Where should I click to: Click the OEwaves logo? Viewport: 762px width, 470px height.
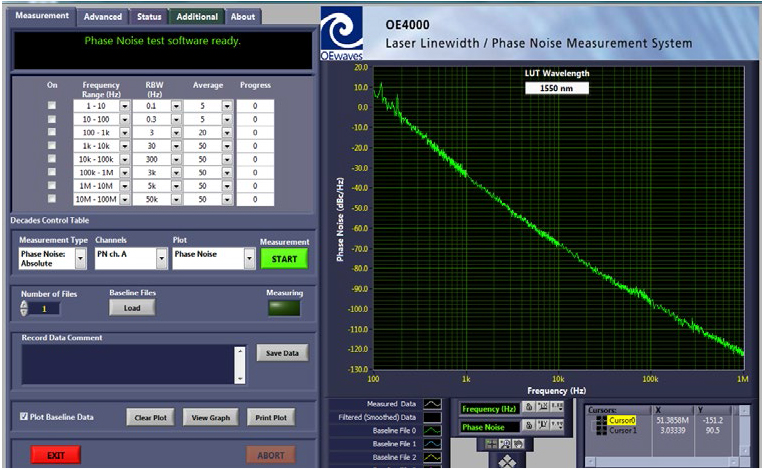click(342, 33)
